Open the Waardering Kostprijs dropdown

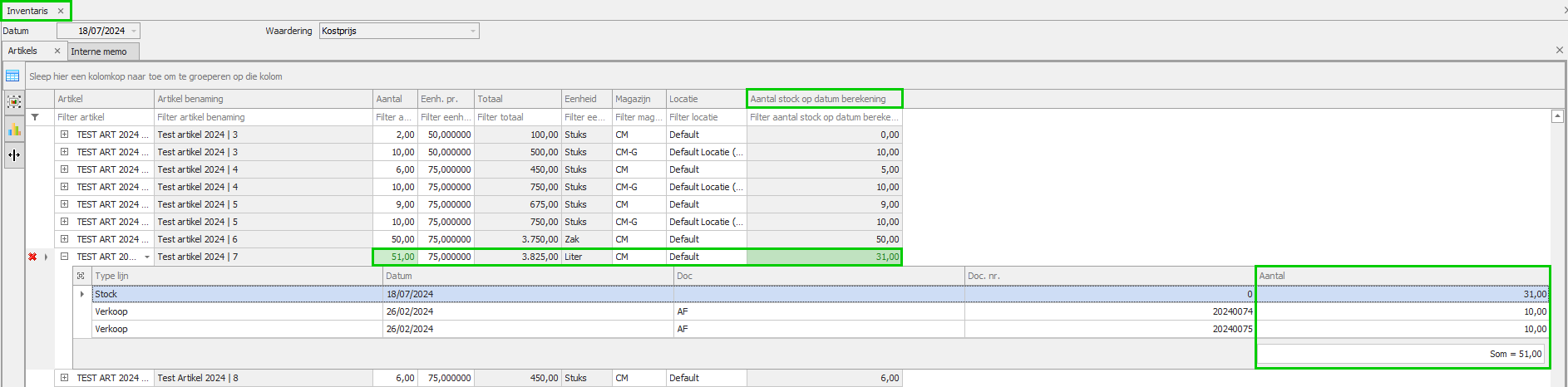tap(473, 31)
